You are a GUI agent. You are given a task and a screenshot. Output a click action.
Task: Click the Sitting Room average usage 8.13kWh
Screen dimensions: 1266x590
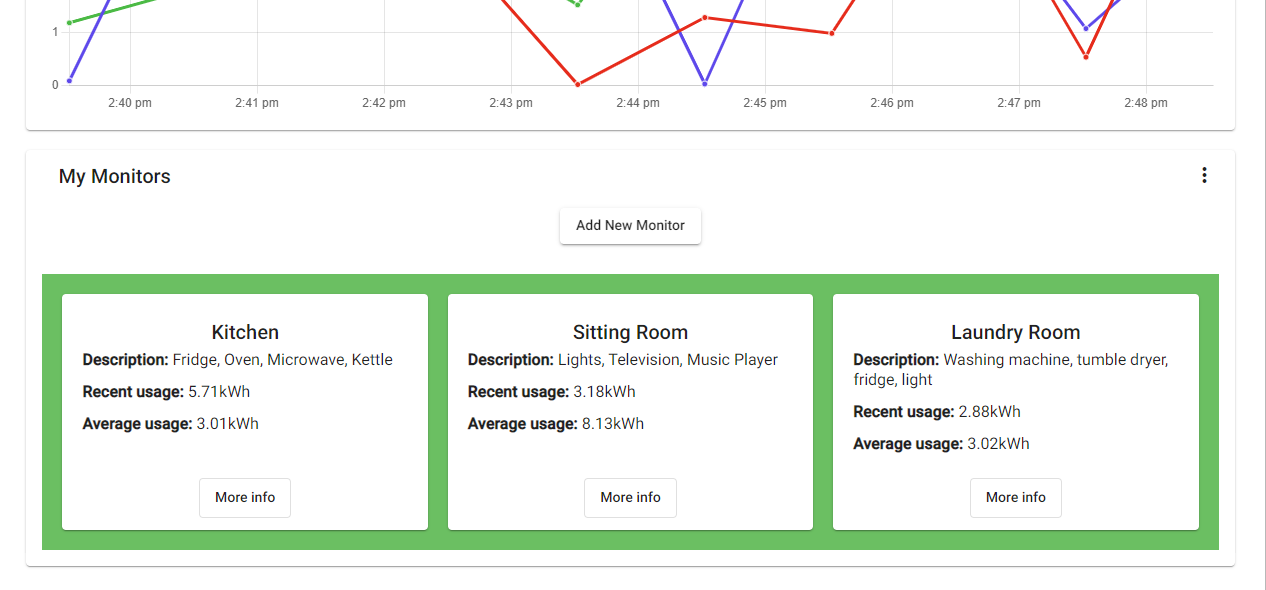pos(613,424)
